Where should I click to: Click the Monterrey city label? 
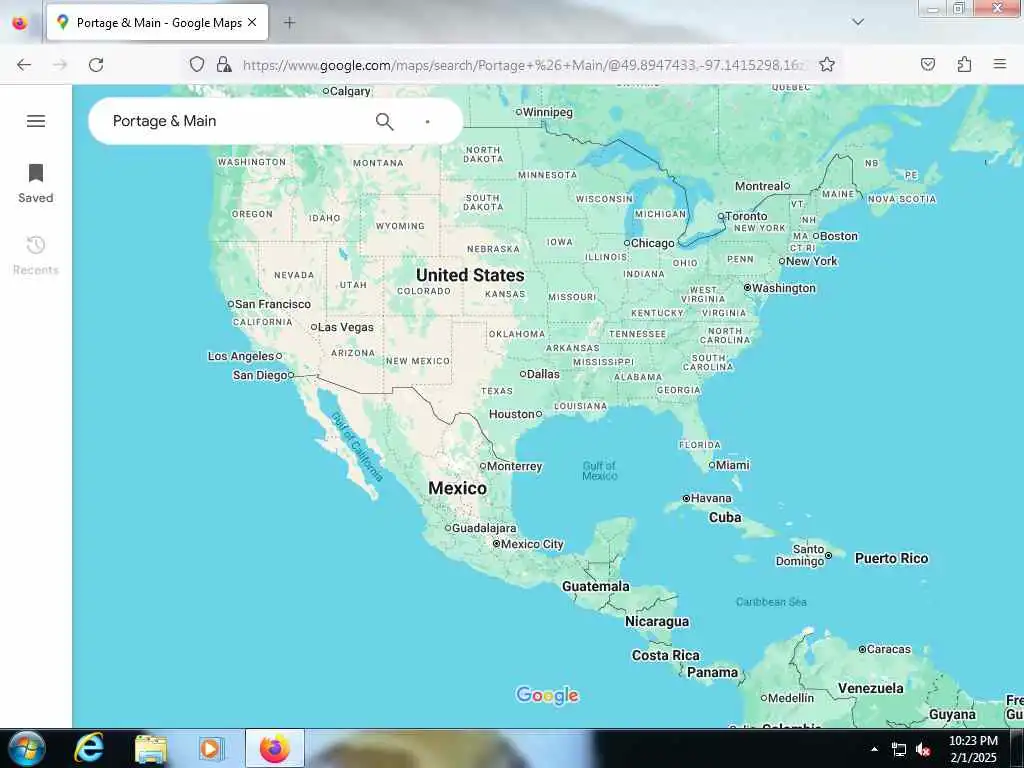click(515, 466)
